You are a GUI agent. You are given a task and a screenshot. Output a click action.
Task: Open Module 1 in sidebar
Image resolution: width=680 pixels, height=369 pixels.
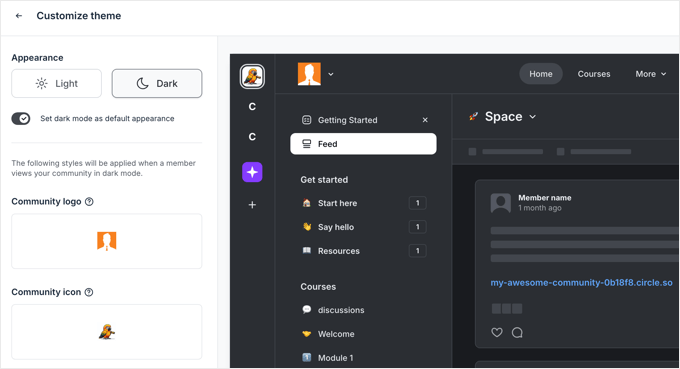[x=335, y=358]
